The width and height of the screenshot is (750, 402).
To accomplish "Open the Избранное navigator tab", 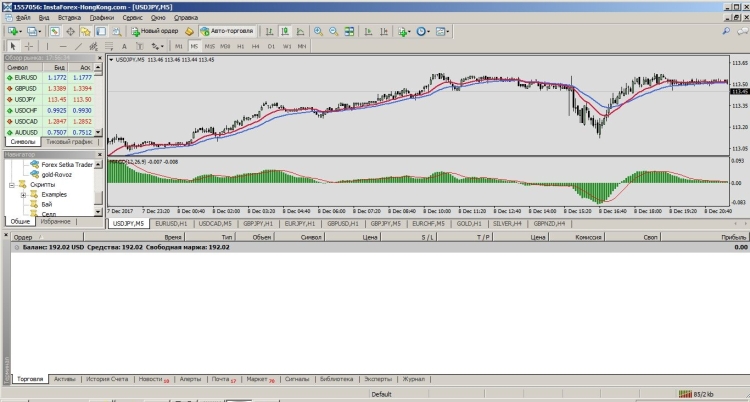I will pyautogui.click(x=55, y=222).
